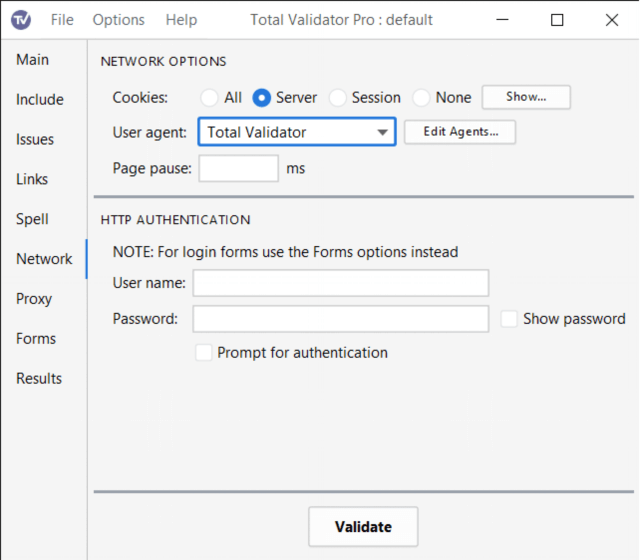Expand the User agent dropdown
This screenshot has width=640, height=560.
click(382, 132)
